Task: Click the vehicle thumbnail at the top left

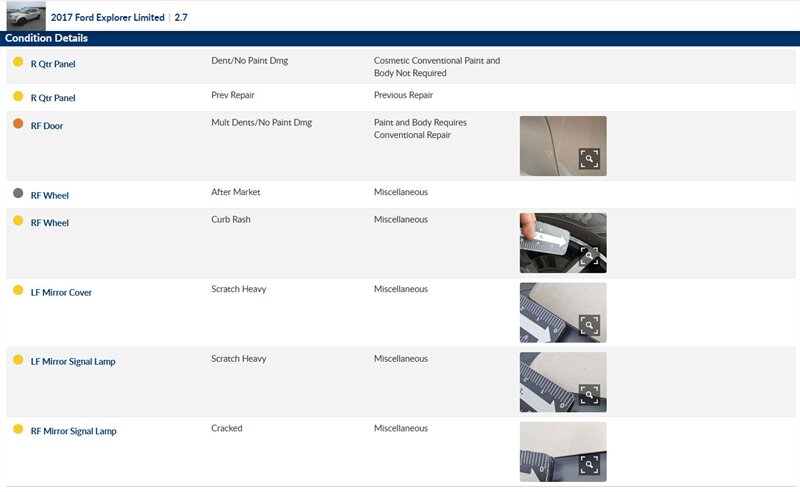Action: click(26, 16)
